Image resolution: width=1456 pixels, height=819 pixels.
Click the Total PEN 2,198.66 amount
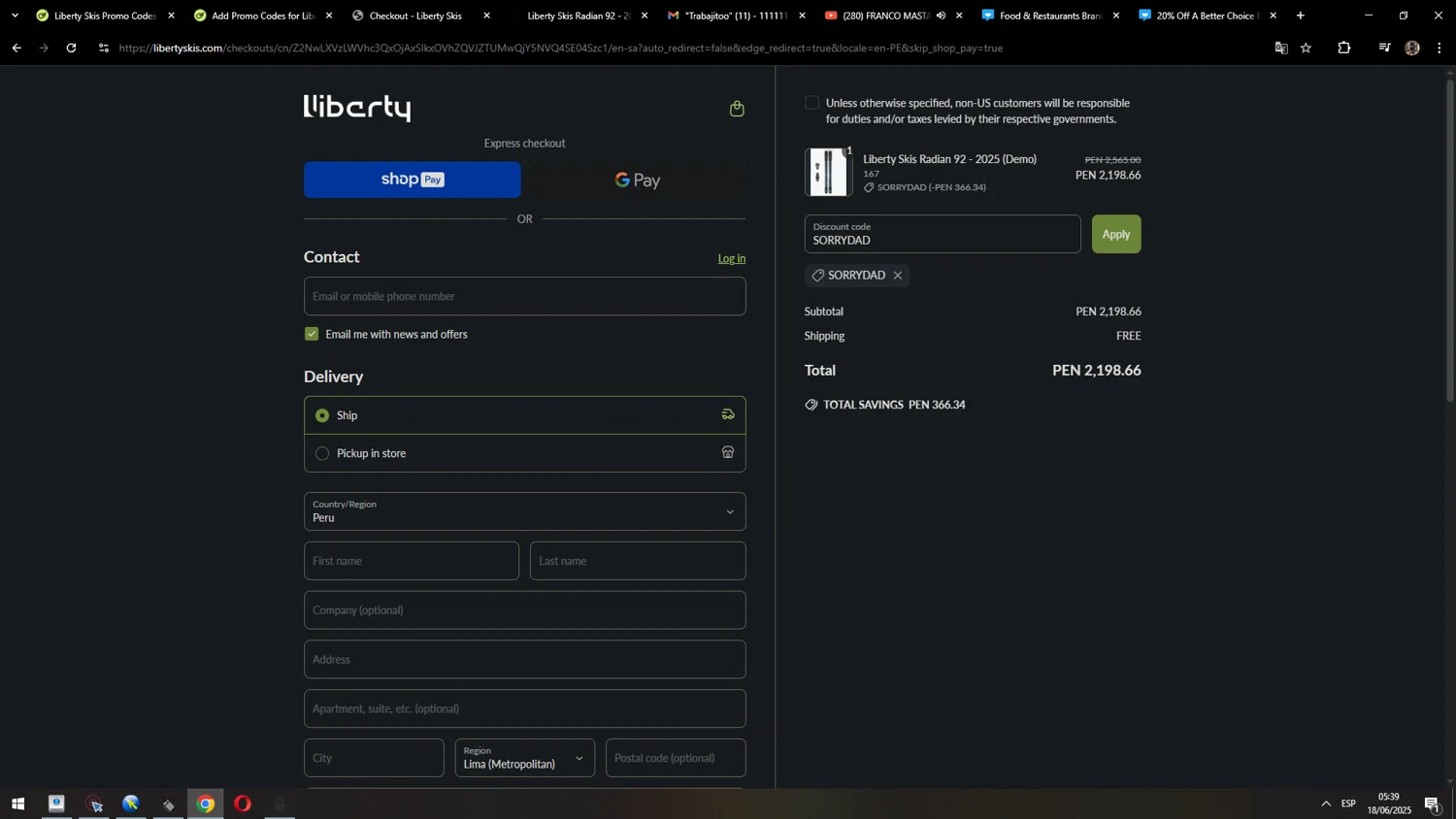1096,370
